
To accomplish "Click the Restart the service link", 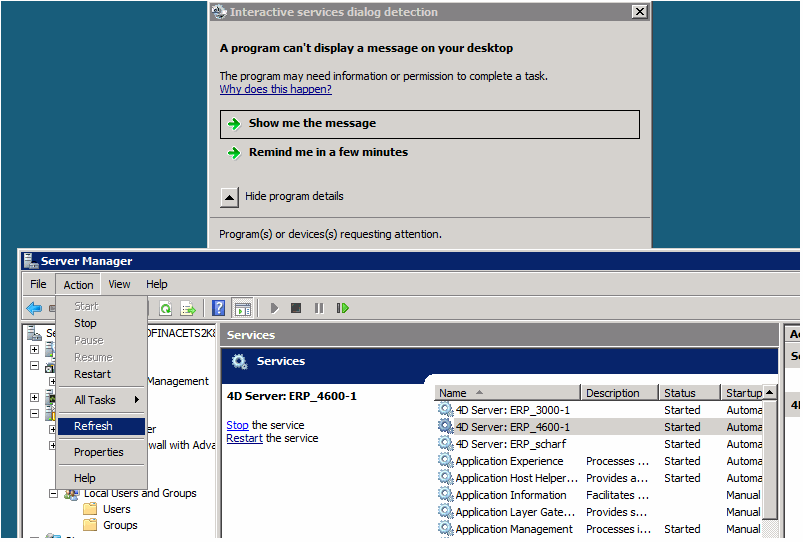I will [x=243, y=439].
